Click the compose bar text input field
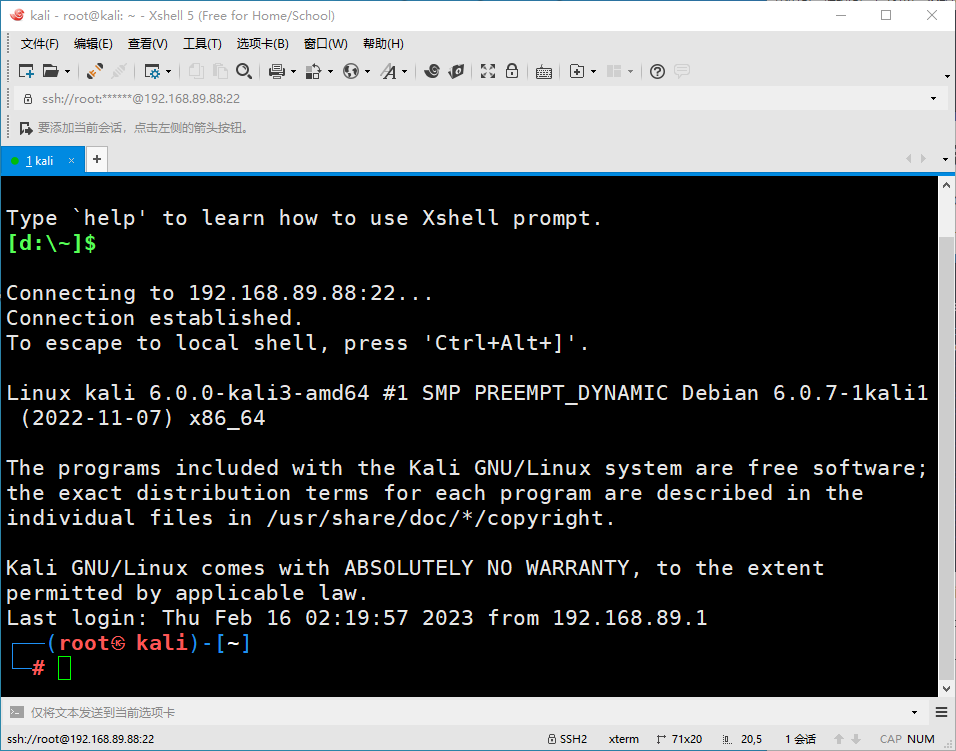Screen dimensions: 956x751 [x=466, y=713]
